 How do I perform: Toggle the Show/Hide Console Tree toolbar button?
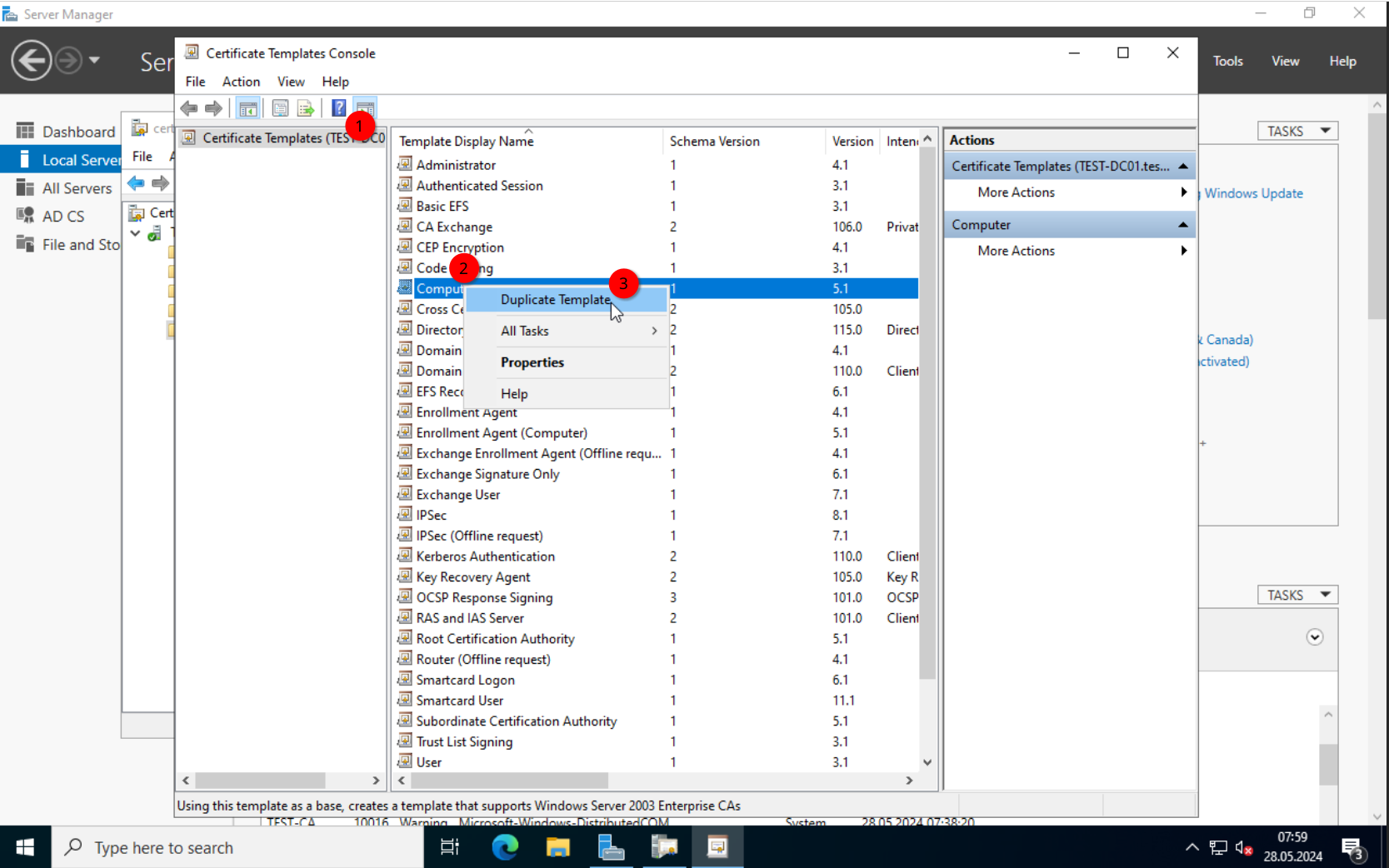point(247,108)
